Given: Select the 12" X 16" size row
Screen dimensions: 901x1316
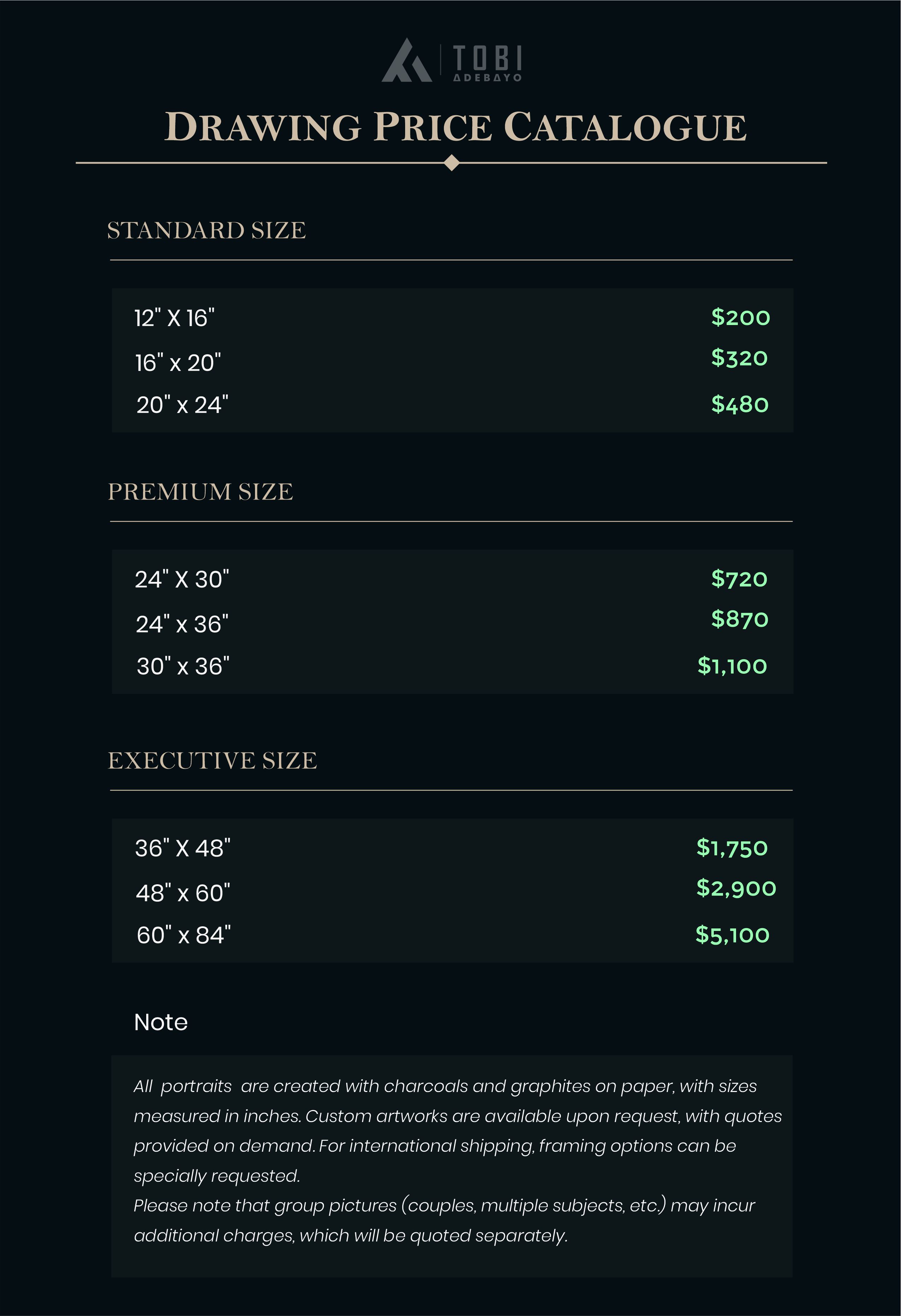Looking at the screenshot, I should pyautogui.click(x=452, y=318).
